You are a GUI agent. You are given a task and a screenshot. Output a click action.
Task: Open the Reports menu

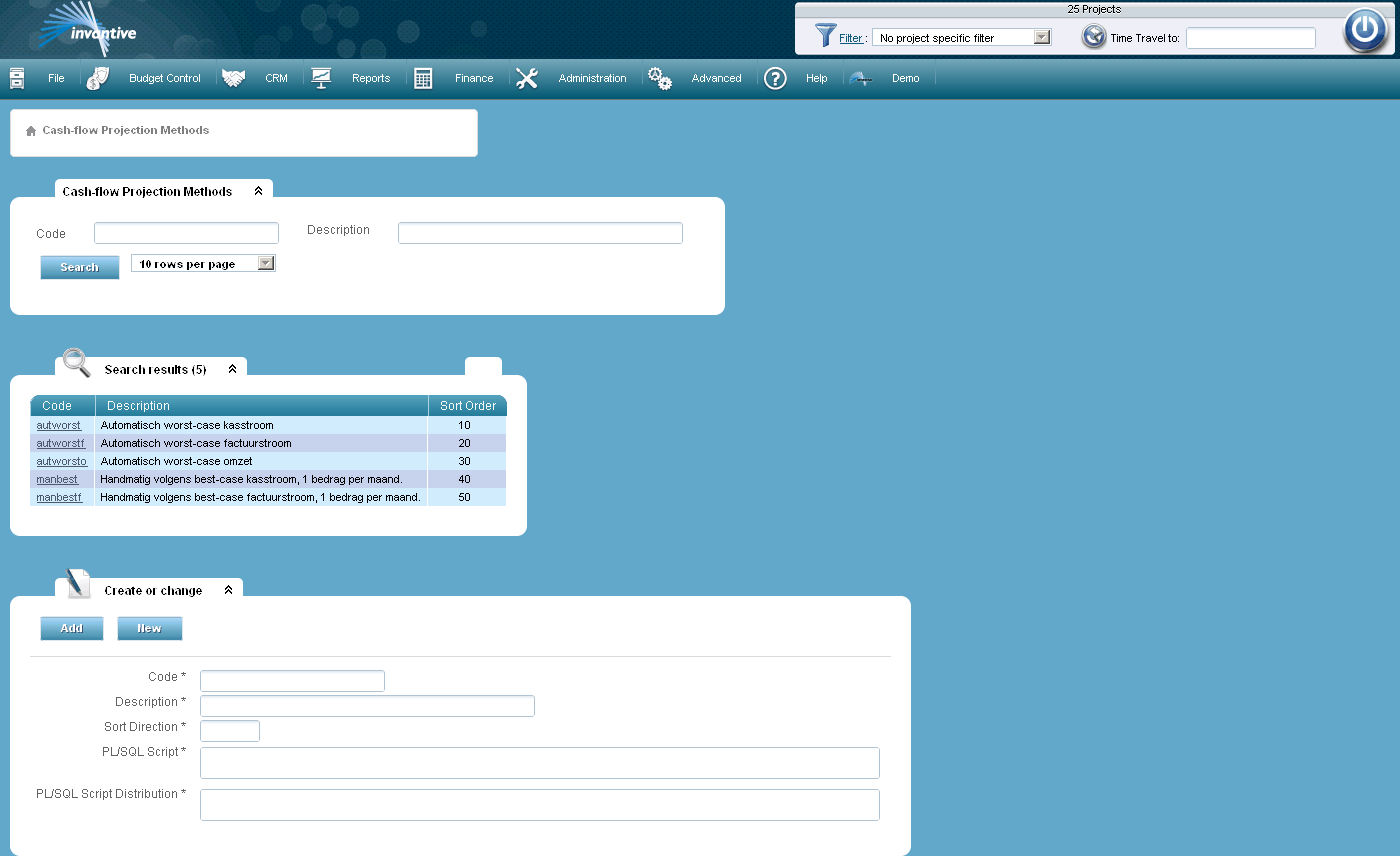coord(370,78)
